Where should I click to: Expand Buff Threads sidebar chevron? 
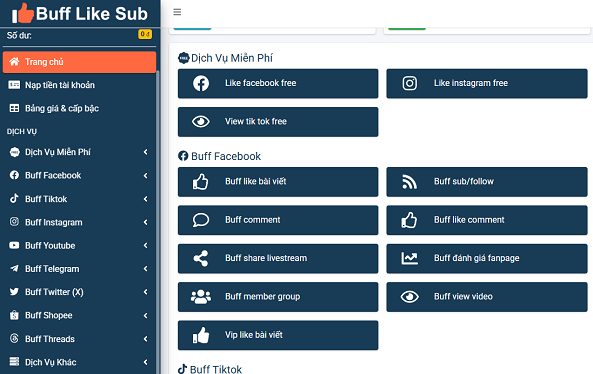tap(146, 339)
